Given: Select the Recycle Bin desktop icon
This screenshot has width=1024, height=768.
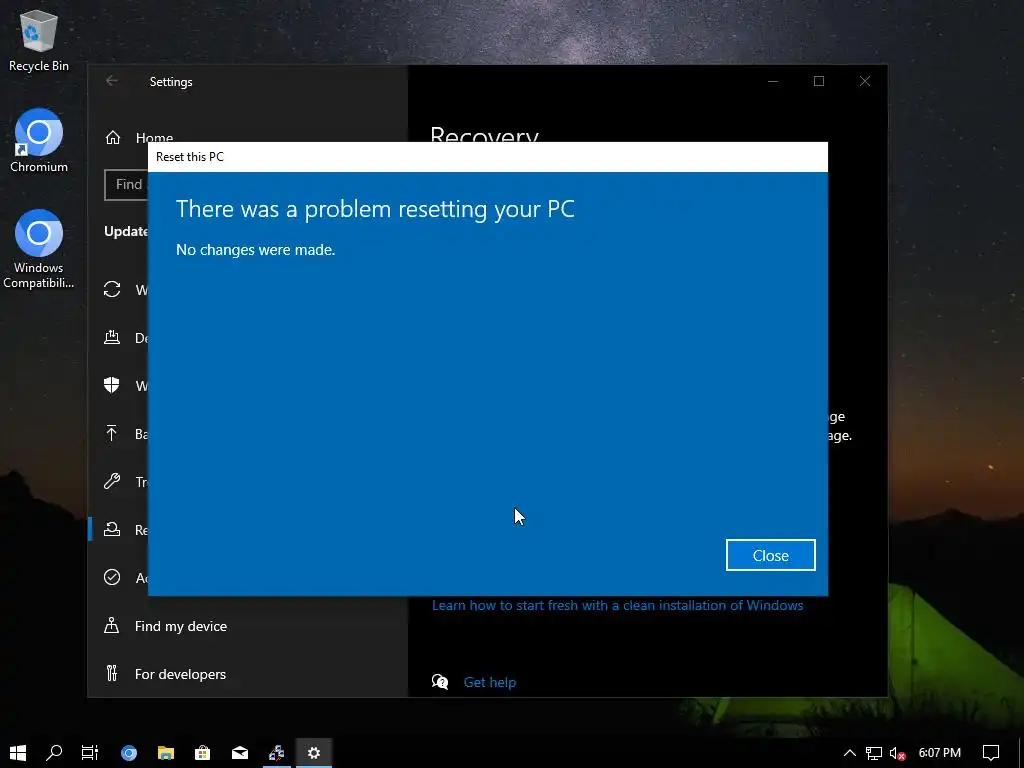Looking at the screenshot, I should click(39, 40).
